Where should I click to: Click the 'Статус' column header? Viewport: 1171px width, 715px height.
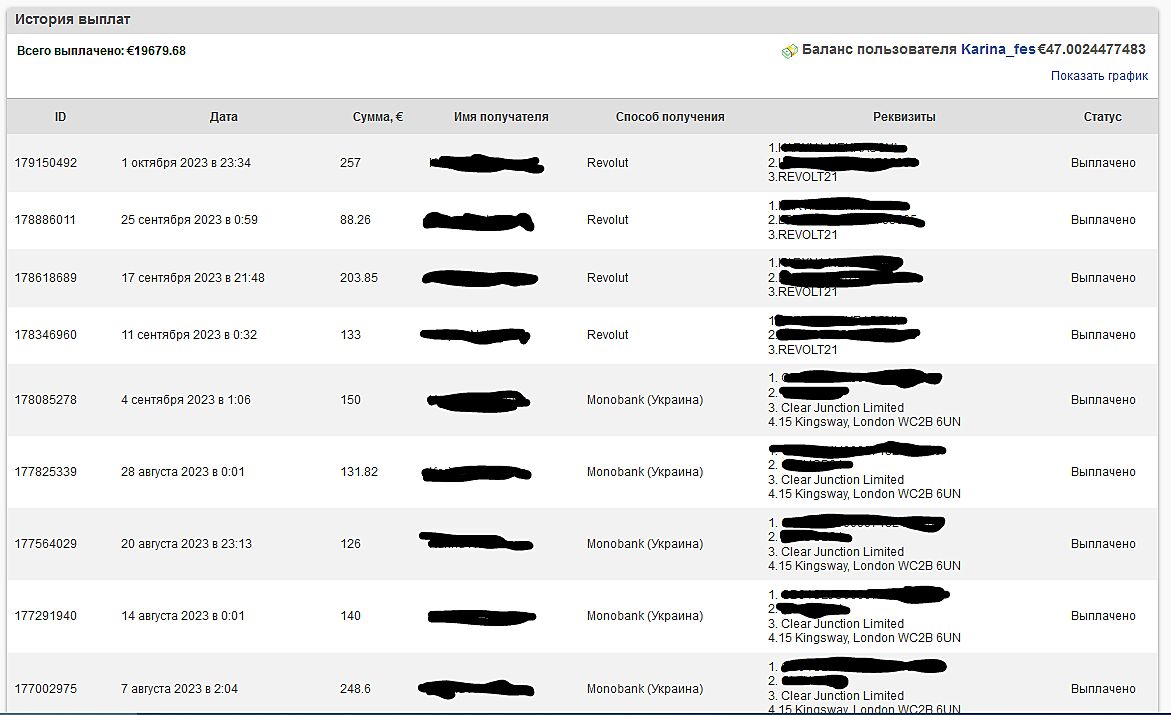click(x=1102, y=117)
